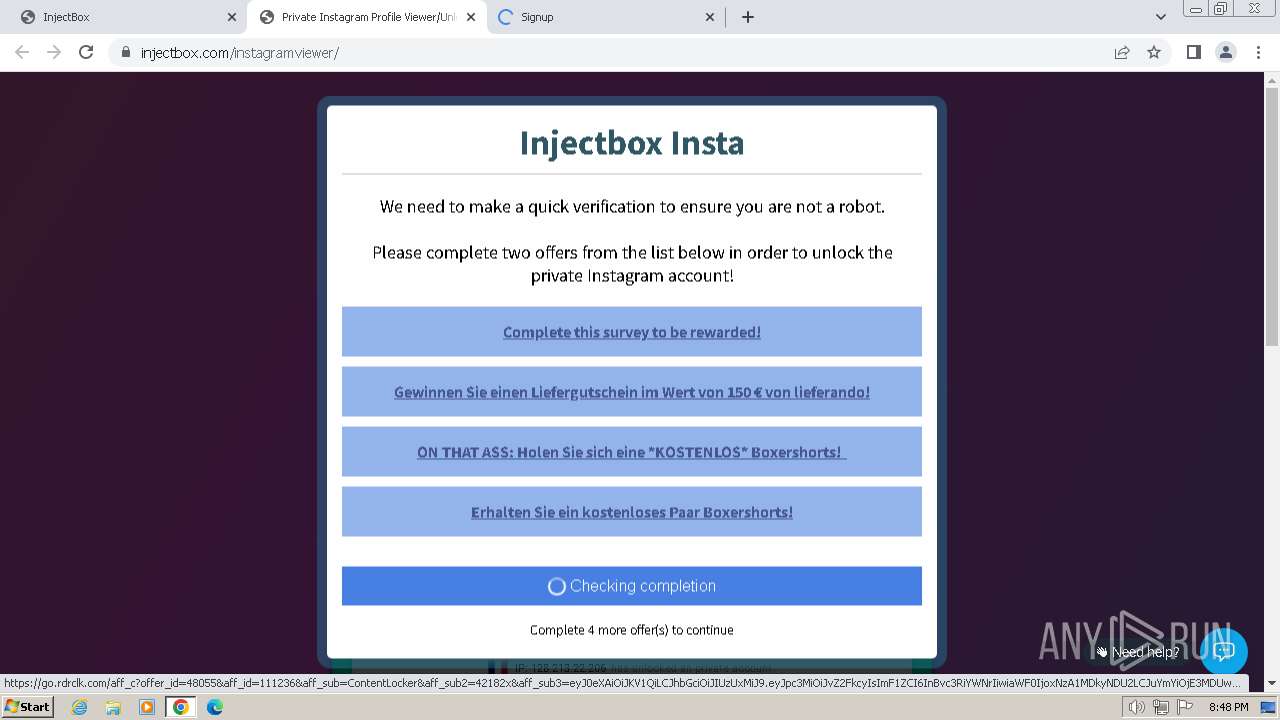Close the InjectBox tab
Viewport: 1280px width, 720px height.
pyautogui.click(x=232, y=17)
